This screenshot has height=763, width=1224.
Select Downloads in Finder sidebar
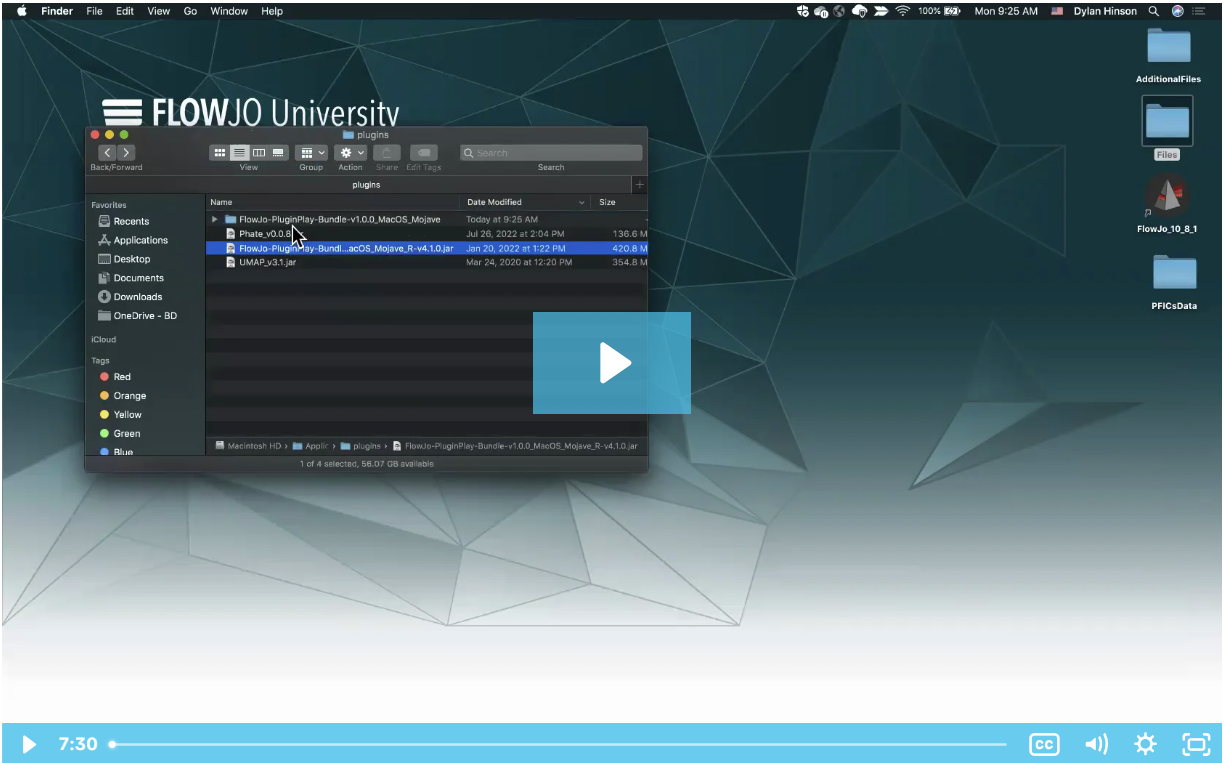tap(137, 297)
